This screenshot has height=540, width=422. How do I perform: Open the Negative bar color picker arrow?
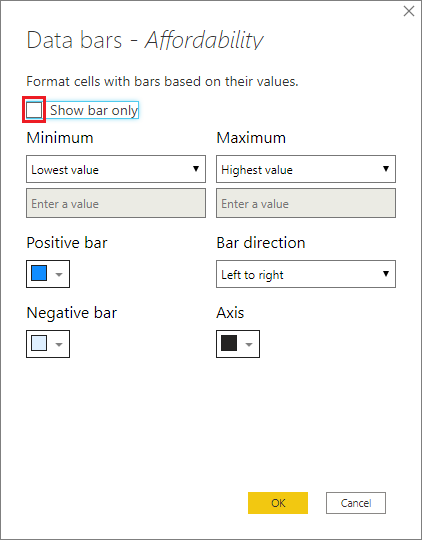[x=59, y=344]
